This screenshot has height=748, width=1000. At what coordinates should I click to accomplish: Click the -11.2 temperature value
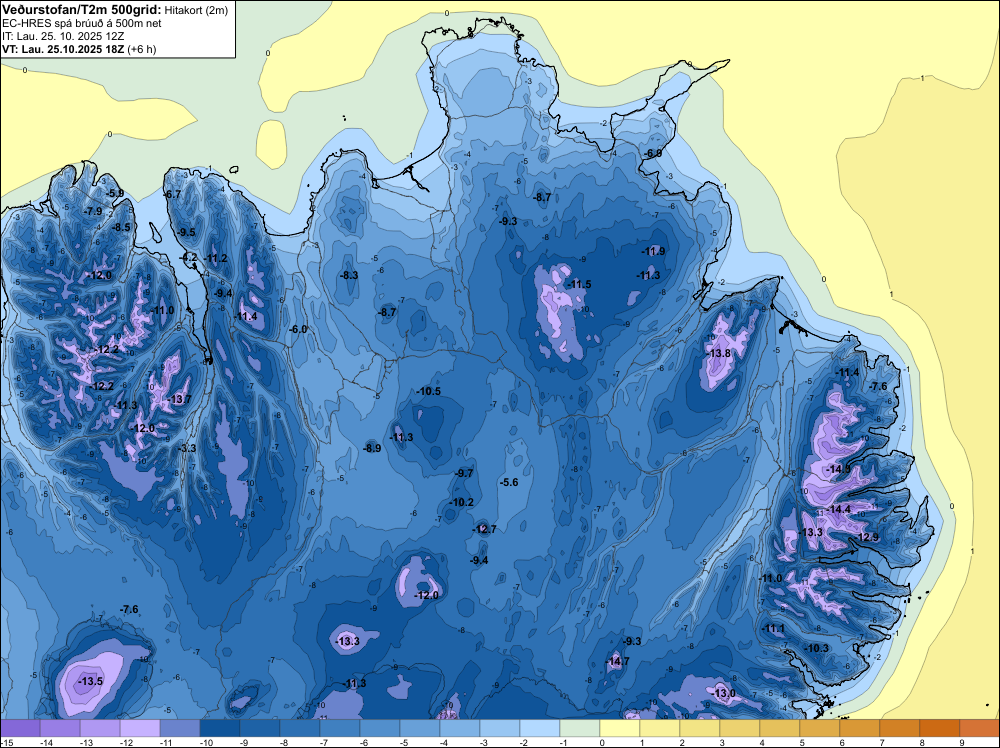(x=216, y=258)
